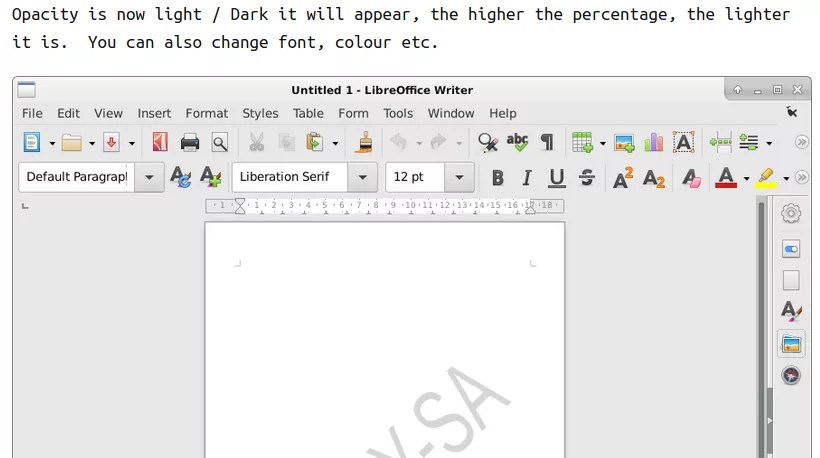820x458 pixels.
Task: Toggle Superscript formatting
Action: tap(623, 178)
